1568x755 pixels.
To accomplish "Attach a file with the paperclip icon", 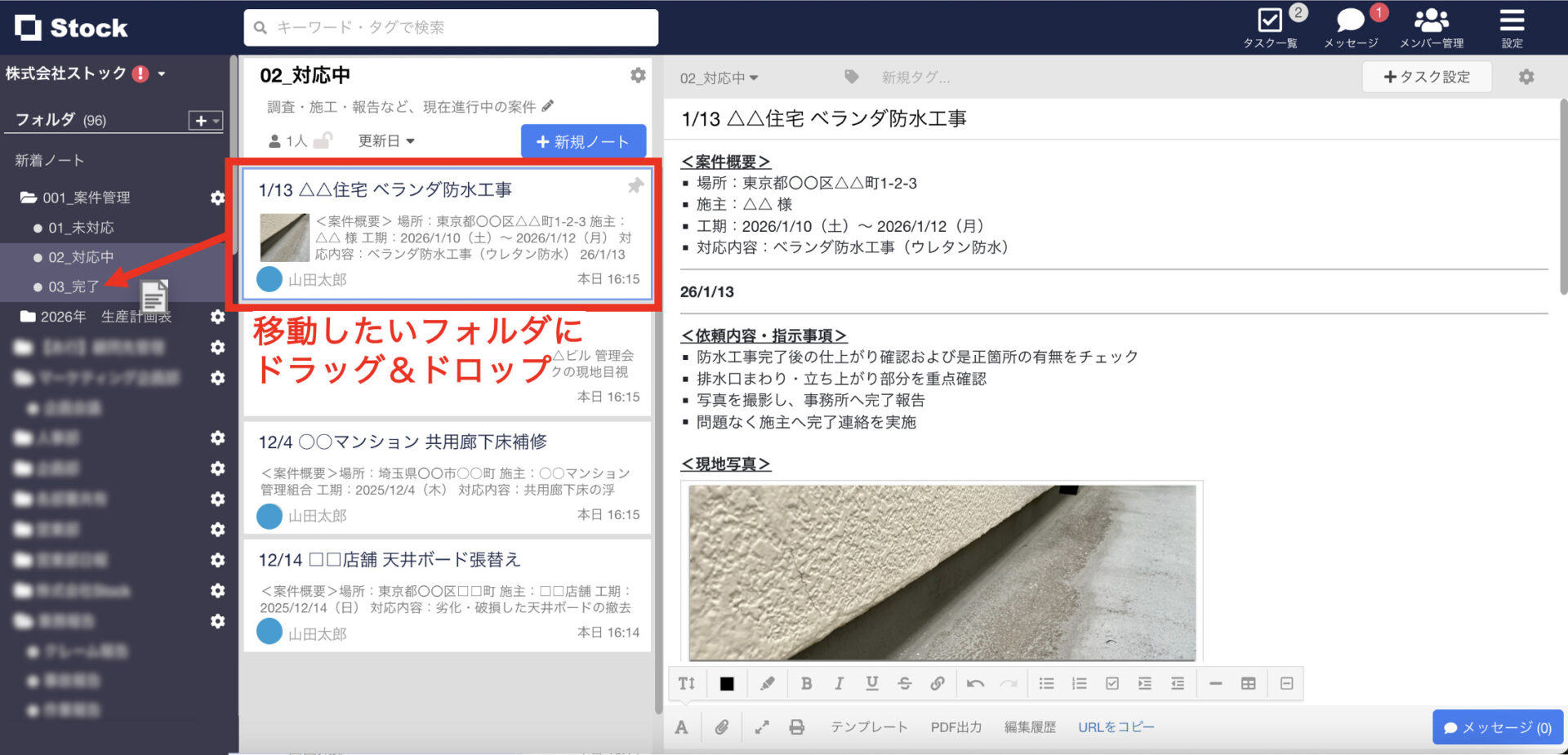I will click(x=722, y=726).
